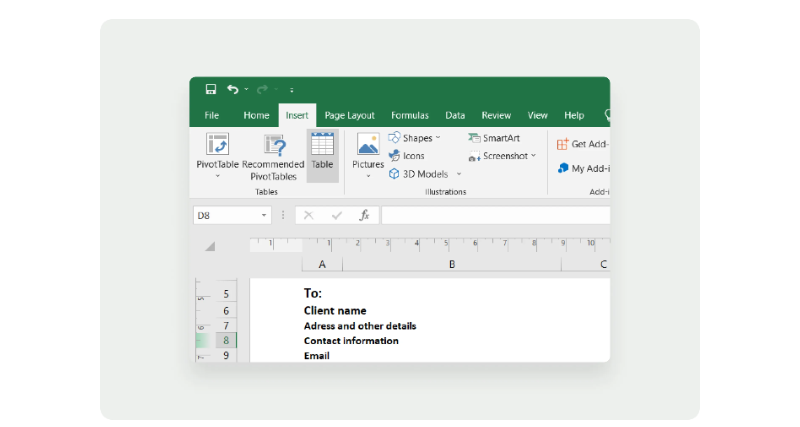Image resolution: width=800 pixels, height=427 pixels.
Task: Click the "Client name" cell
Action: tap(335, 311)
